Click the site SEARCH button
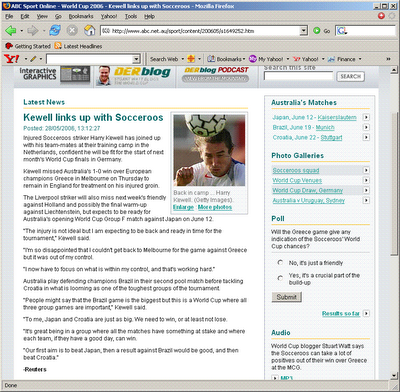This screenshot has width=400, height=392. 351,76
